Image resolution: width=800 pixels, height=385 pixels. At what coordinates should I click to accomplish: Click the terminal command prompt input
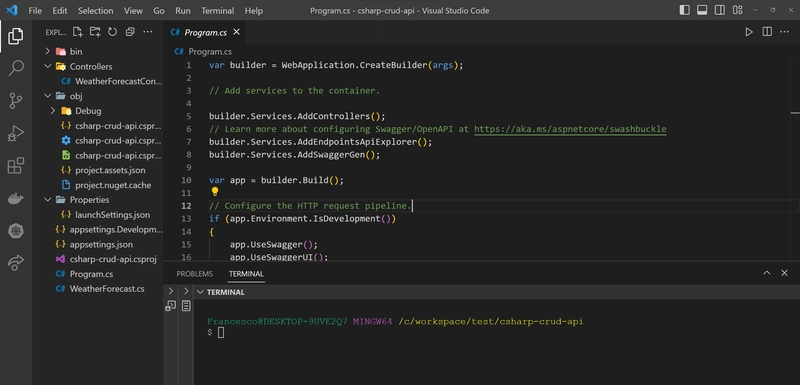(x=221, y=332)
